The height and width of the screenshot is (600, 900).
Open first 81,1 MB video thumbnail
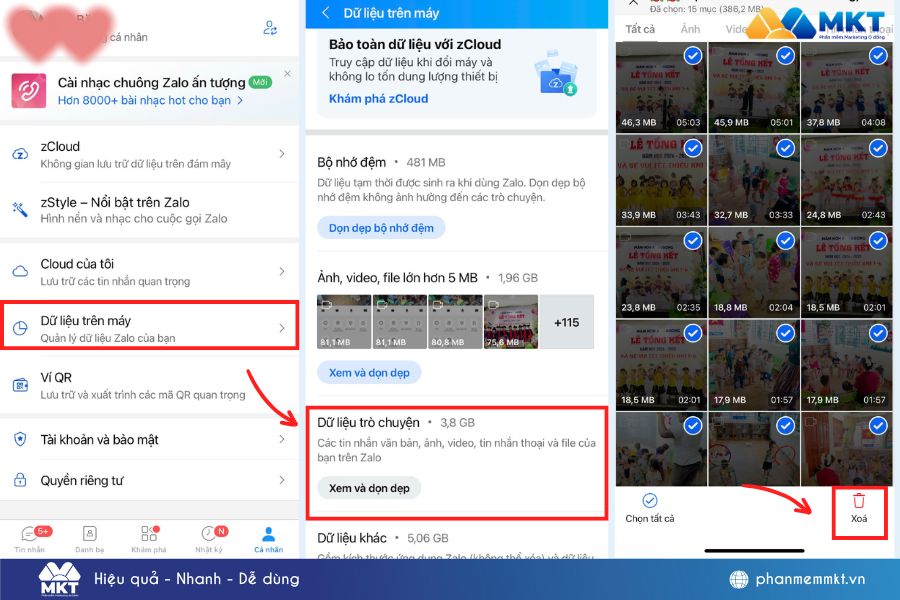(x=344, y=322)
